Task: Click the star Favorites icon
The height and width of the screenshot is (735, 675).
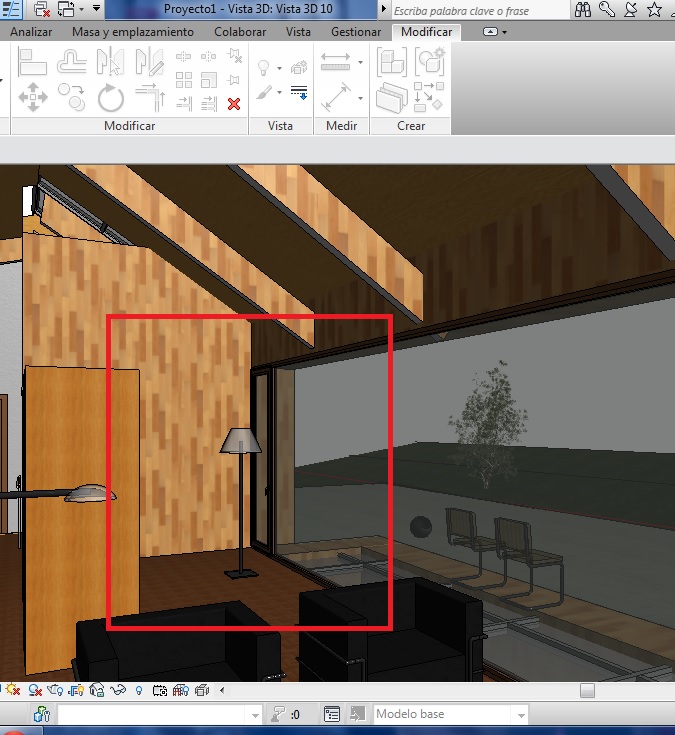Action: [x=653, y=10]
